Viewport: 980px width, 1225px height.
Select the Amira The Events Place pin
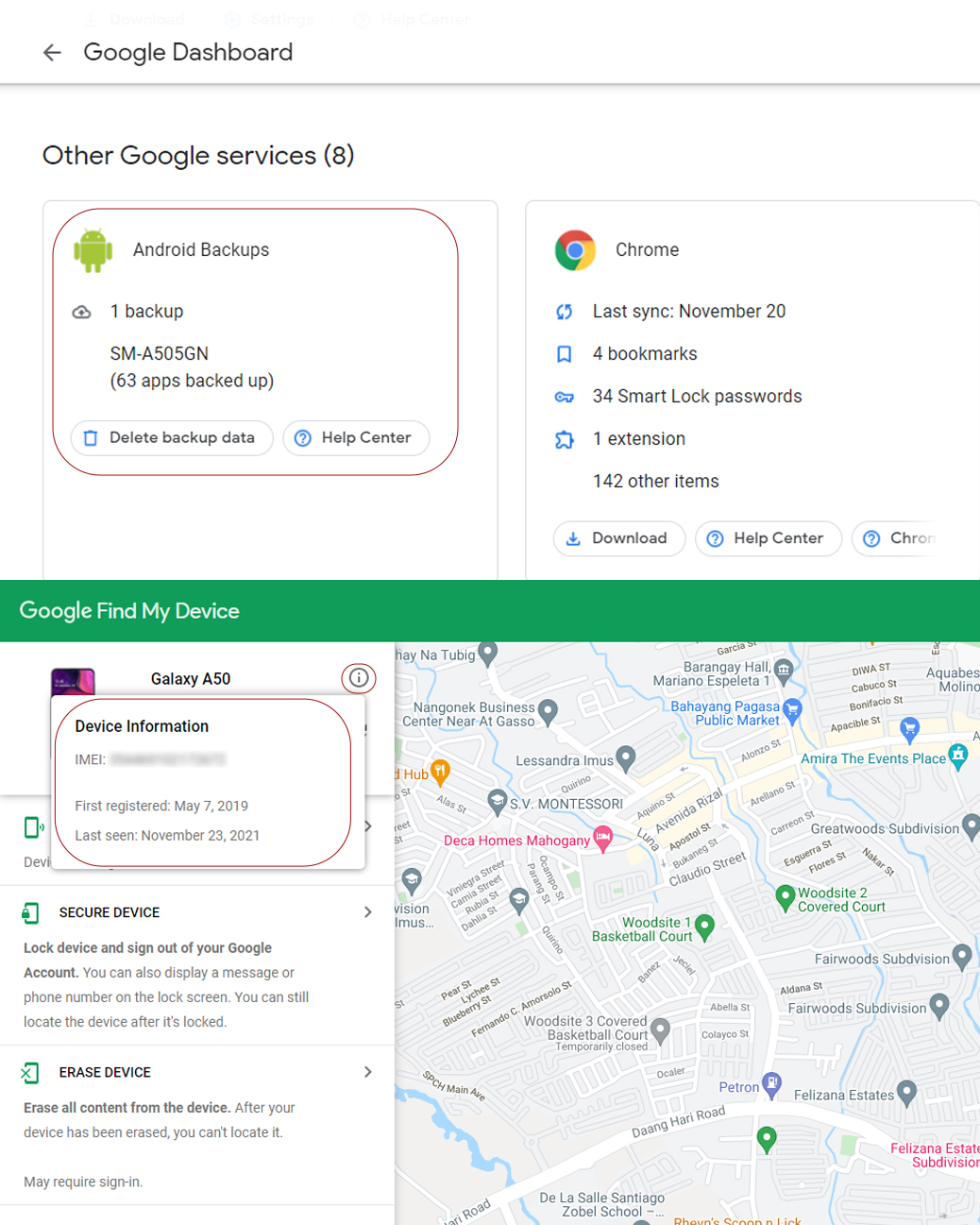(958, 756)
